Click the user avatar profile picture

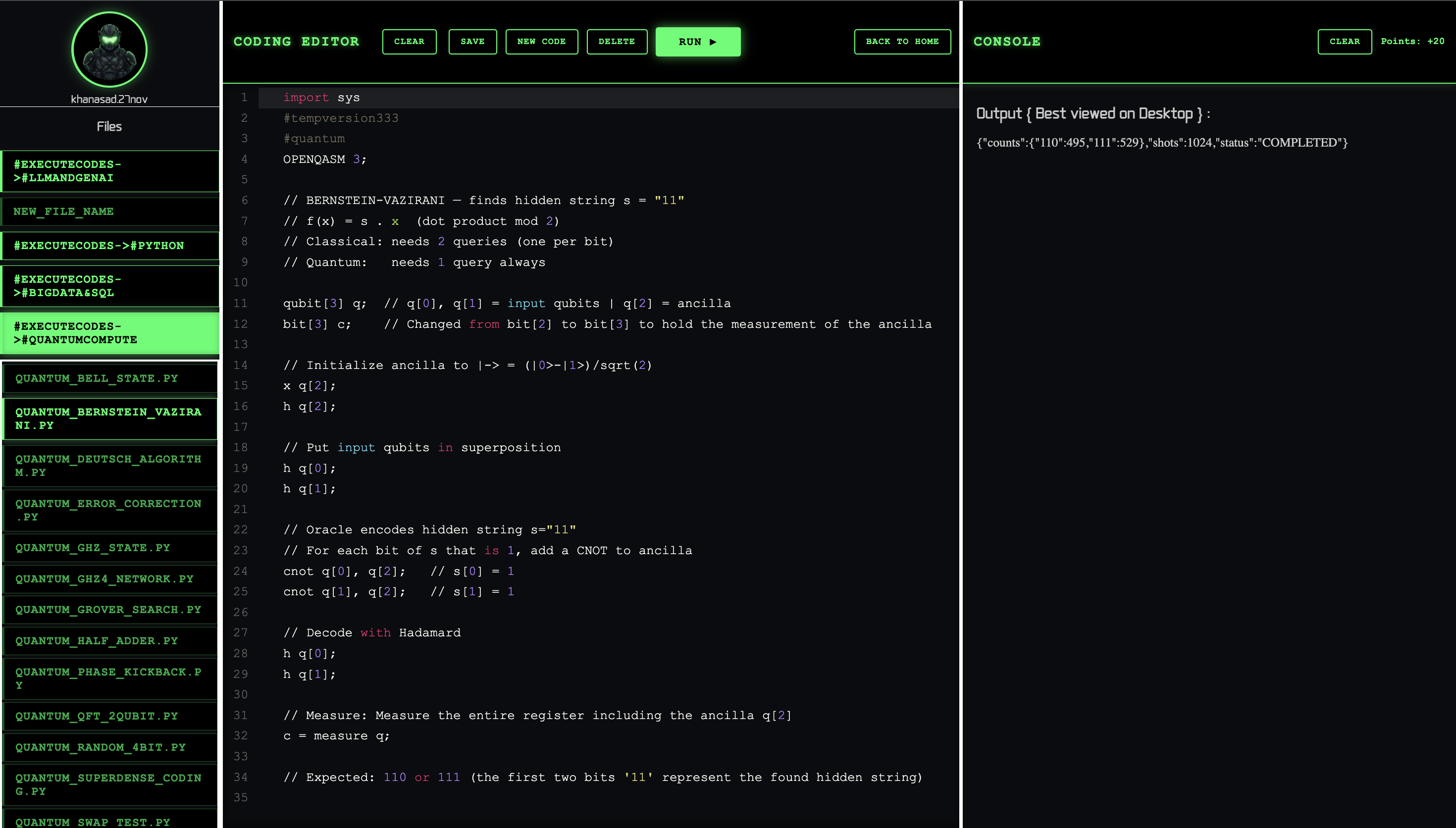109,50
